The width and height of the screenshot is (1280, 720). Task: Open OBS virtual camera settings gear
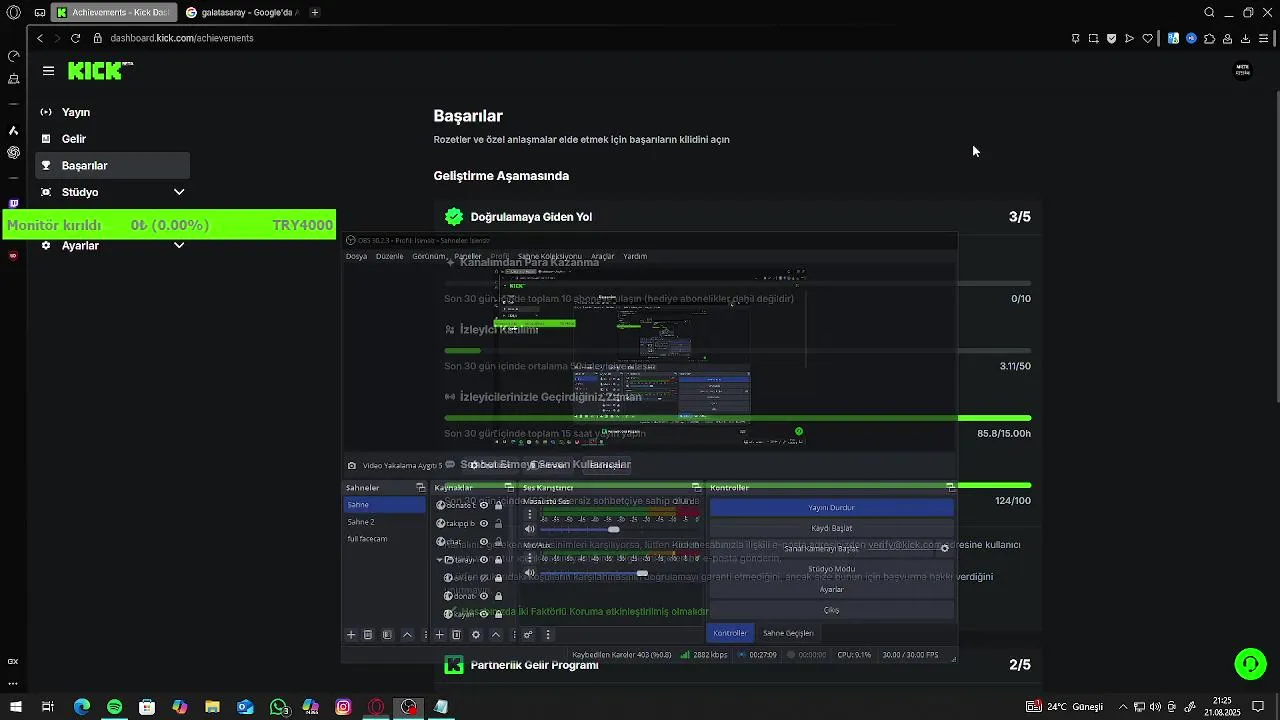944,548
